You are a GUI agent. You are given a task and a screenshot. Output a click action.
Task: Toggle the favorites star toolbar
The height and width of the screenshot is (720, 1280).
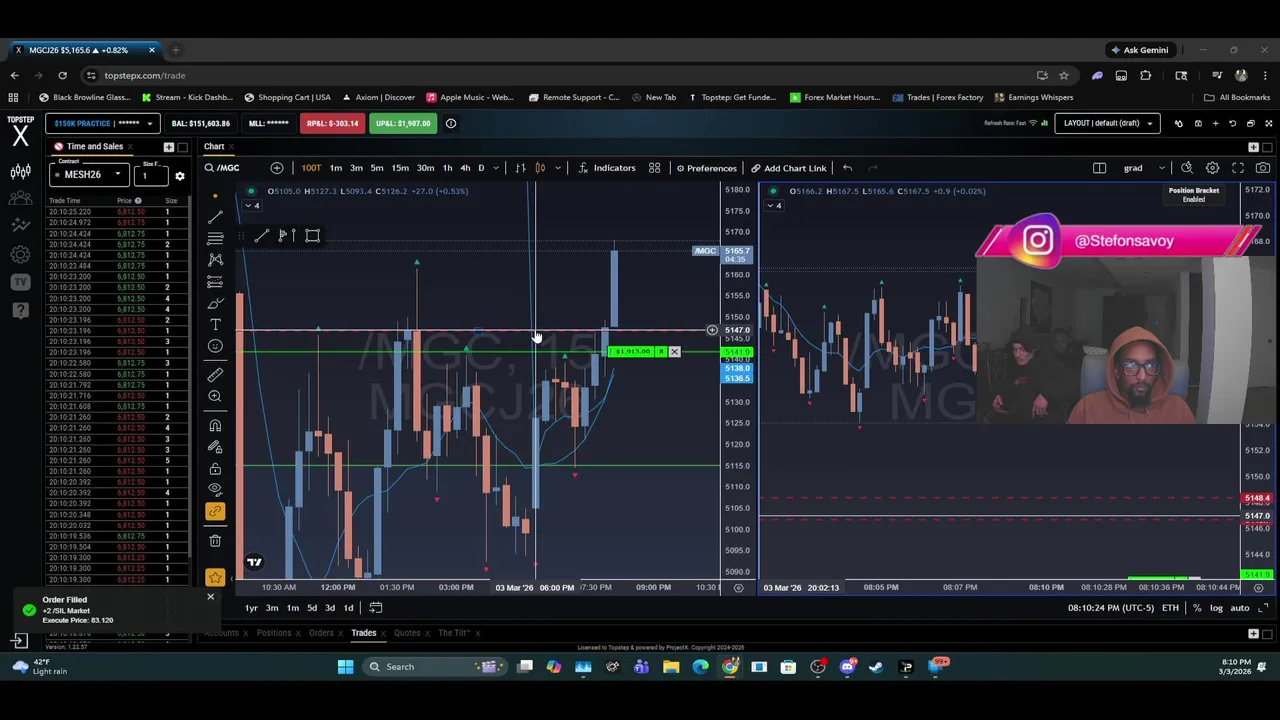coord(215,577)
